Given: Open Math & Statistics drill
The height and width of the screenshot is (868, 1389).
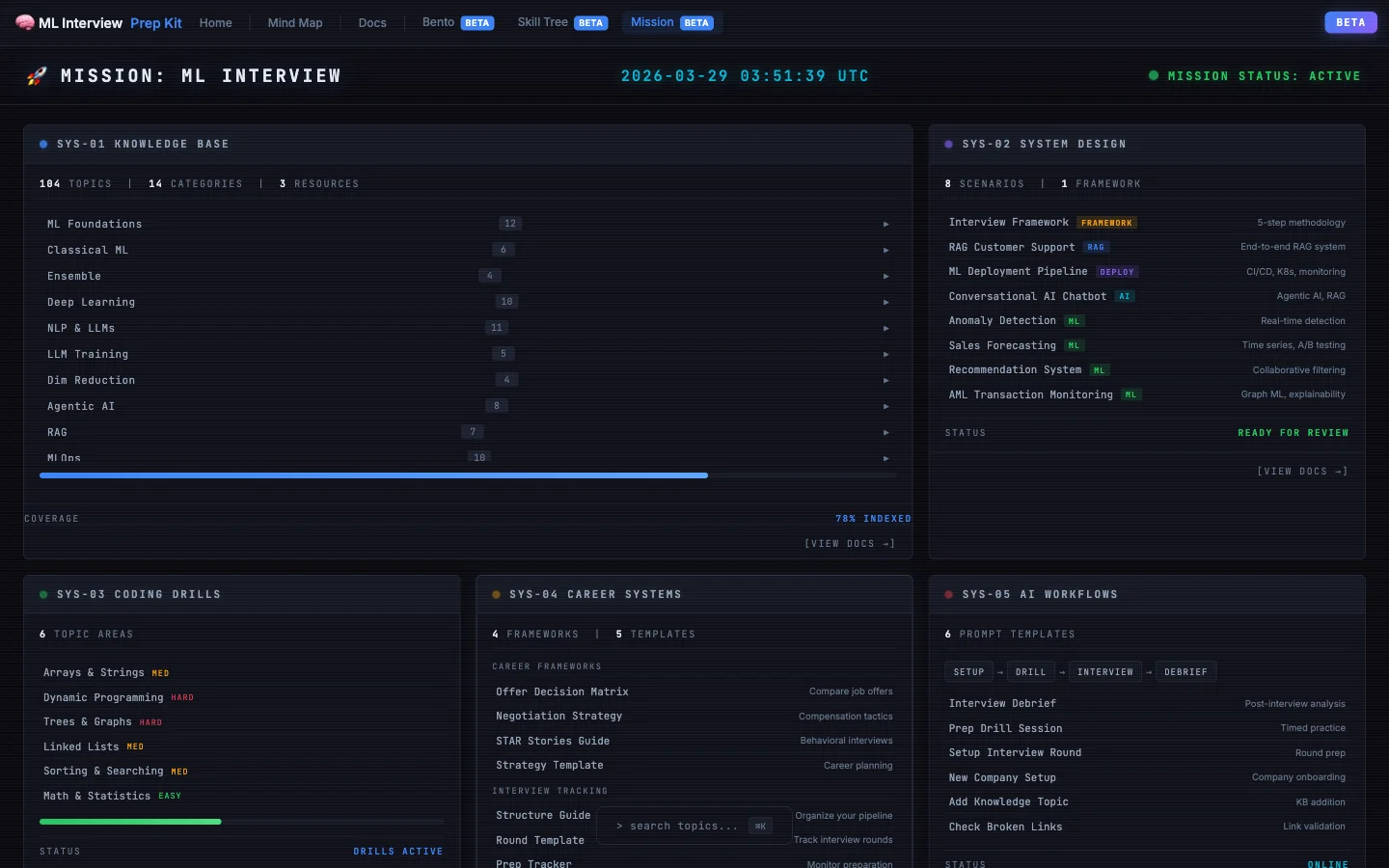Looking at the screenshot, I should coord(241,796).
